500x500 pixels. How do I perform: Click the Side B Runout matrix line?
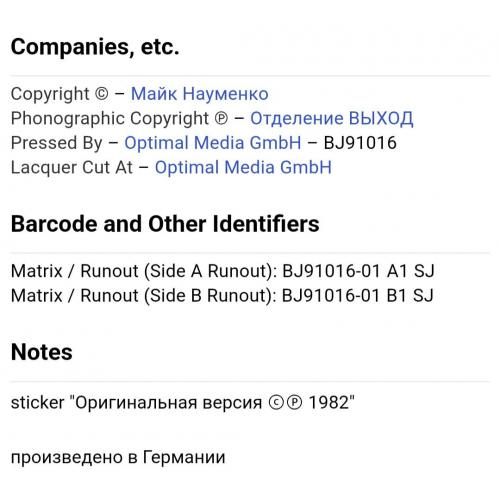point(222,296)
